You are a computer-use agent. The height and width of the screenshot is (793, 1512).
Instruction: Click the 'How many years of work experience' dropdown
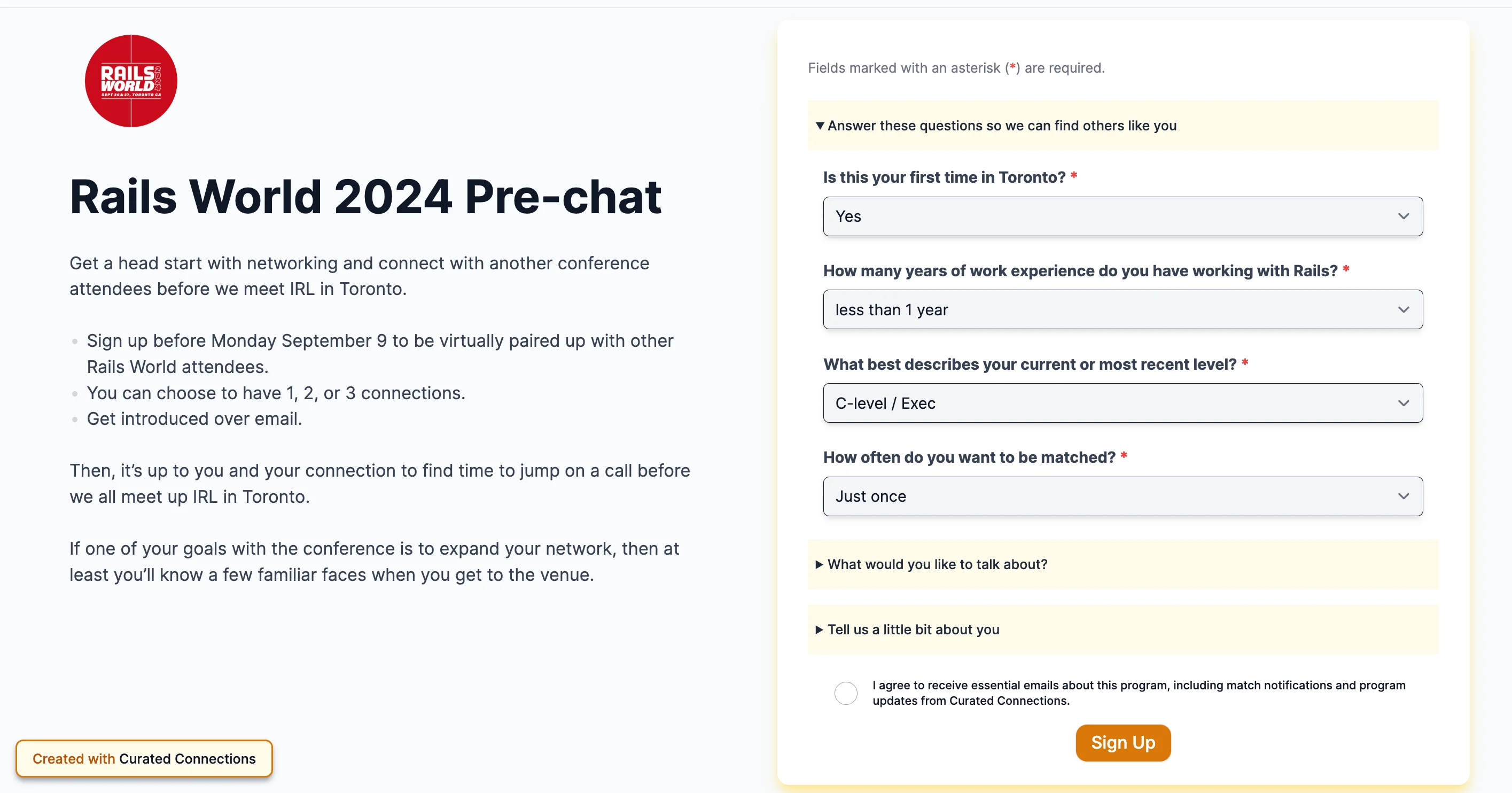1123,309
